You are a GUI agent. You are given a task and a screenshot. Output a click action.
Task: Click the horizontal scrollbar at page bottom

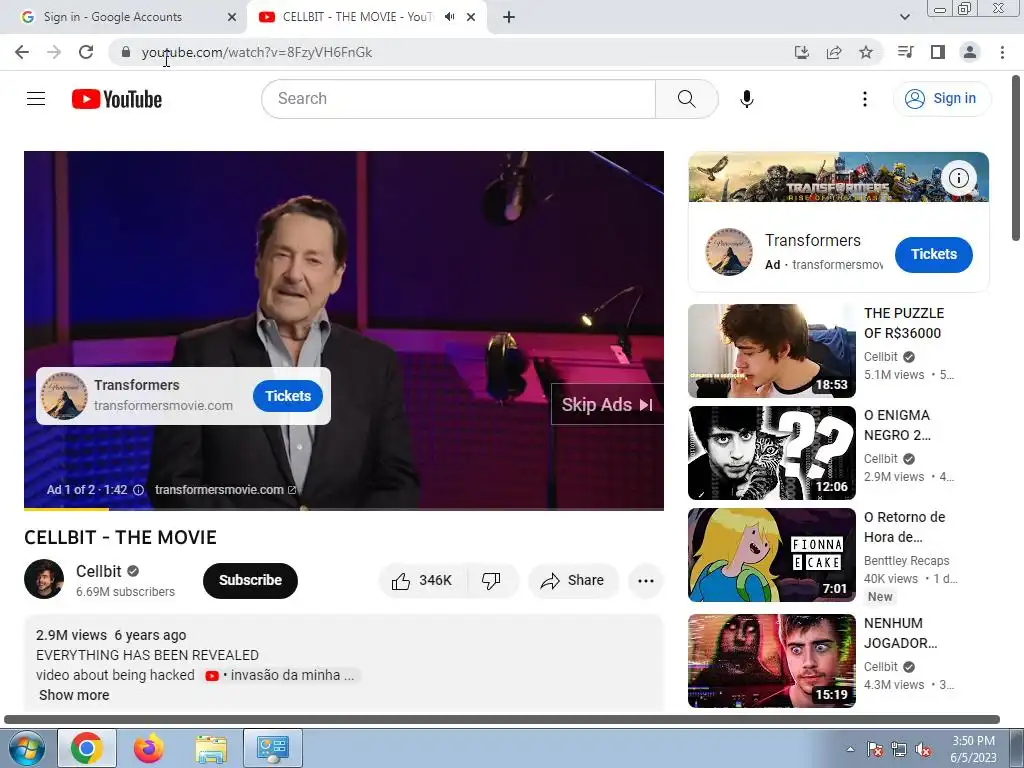click(502, 720)
